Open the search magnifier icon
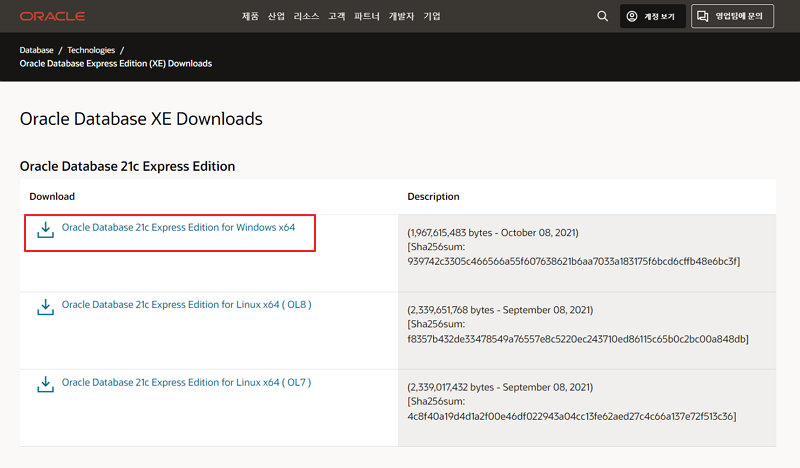The height and width of the screenshot is (468, 800). point(603,16)
